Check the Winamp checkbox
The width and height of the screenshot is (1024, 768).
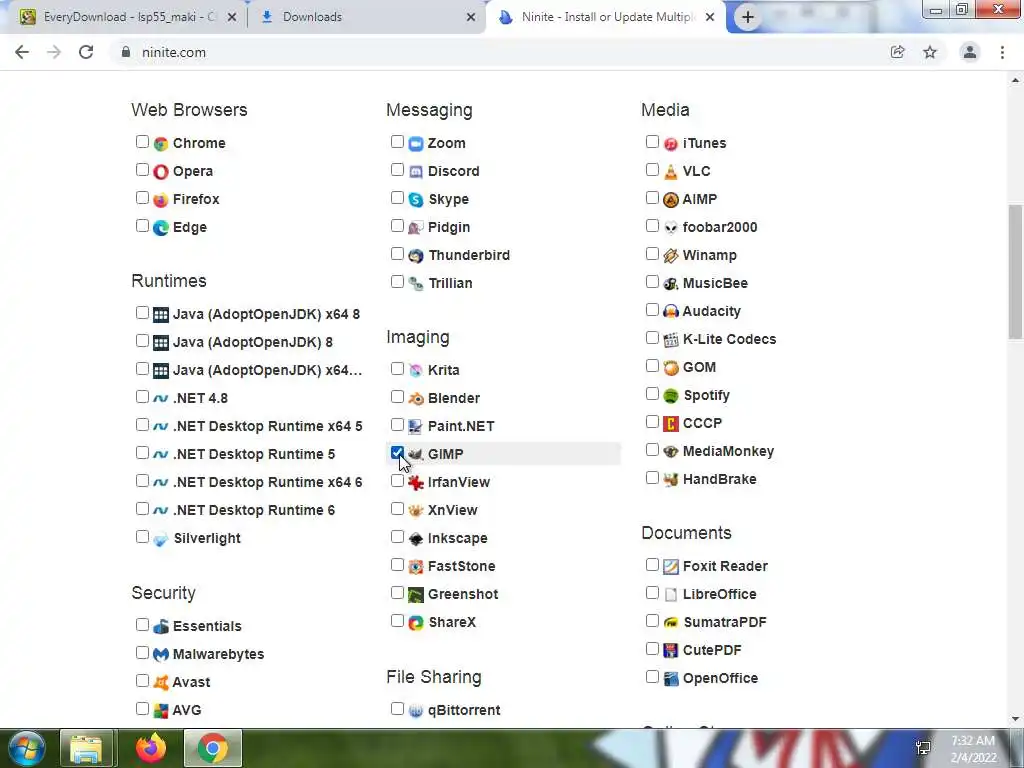652,253
